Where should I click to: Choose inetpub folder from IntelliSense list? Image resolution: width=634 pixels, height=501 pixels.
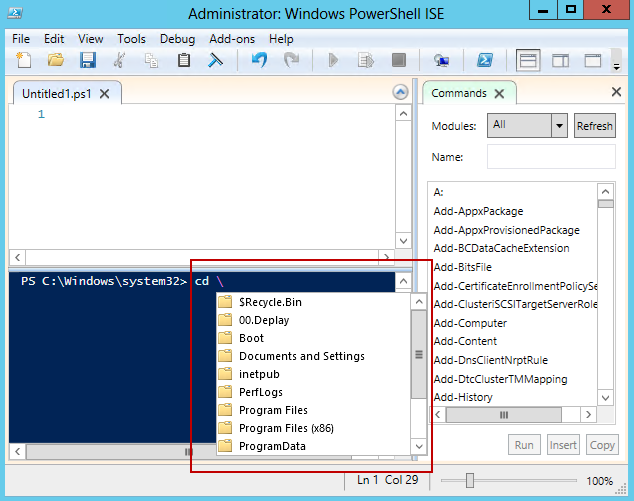tap(313, 374)
